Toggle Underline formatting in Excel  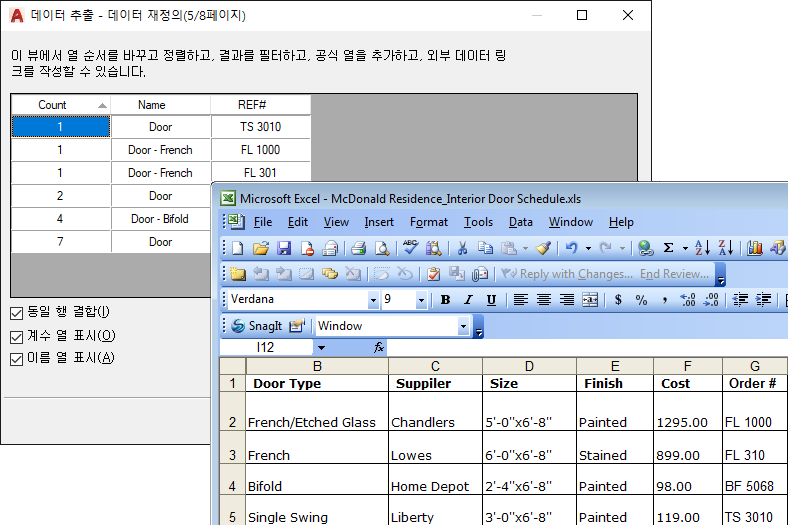tap(491, 300)
